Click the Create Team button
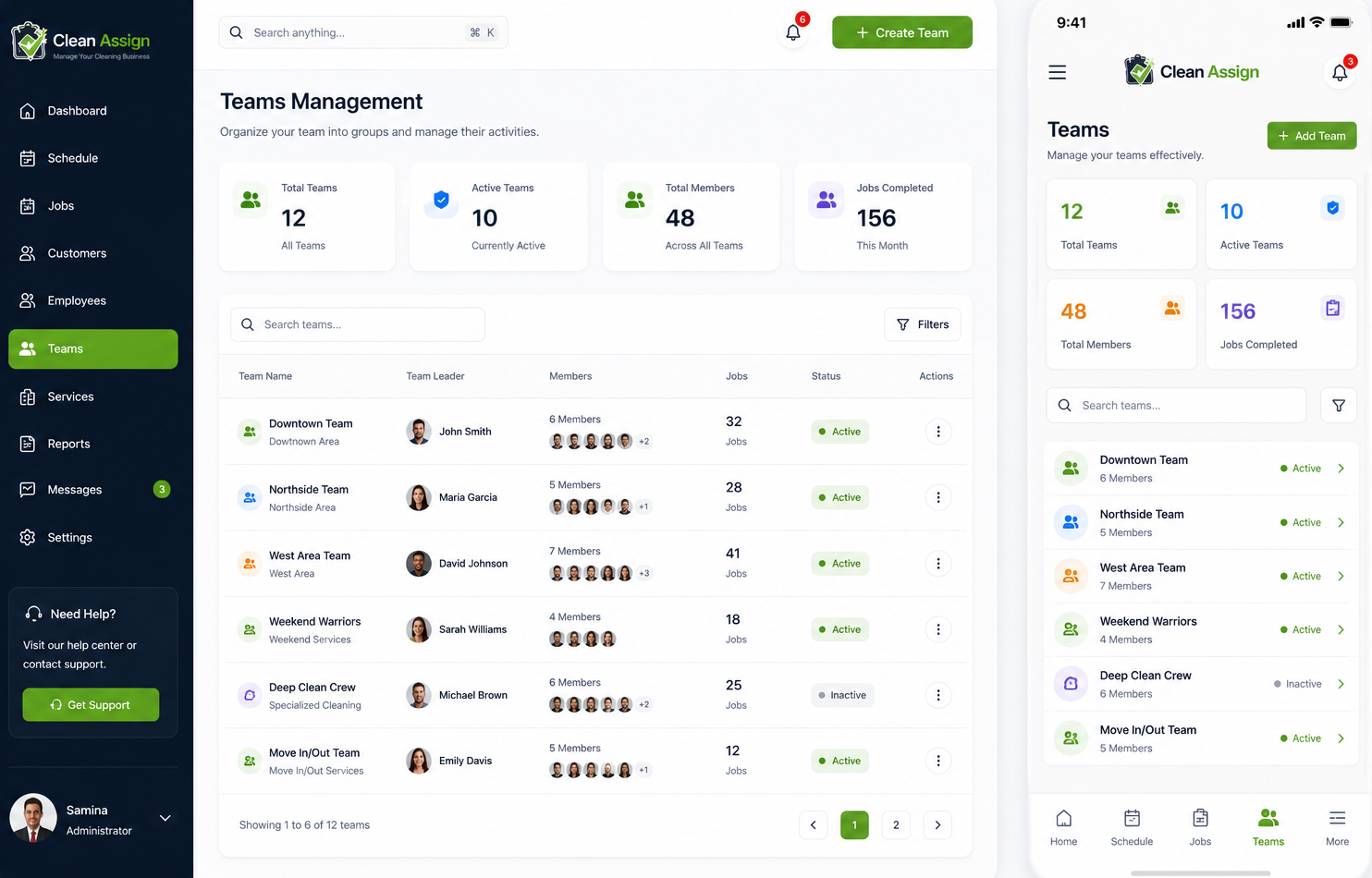Screen dimensions: 1372x878 tap(901, 32)
